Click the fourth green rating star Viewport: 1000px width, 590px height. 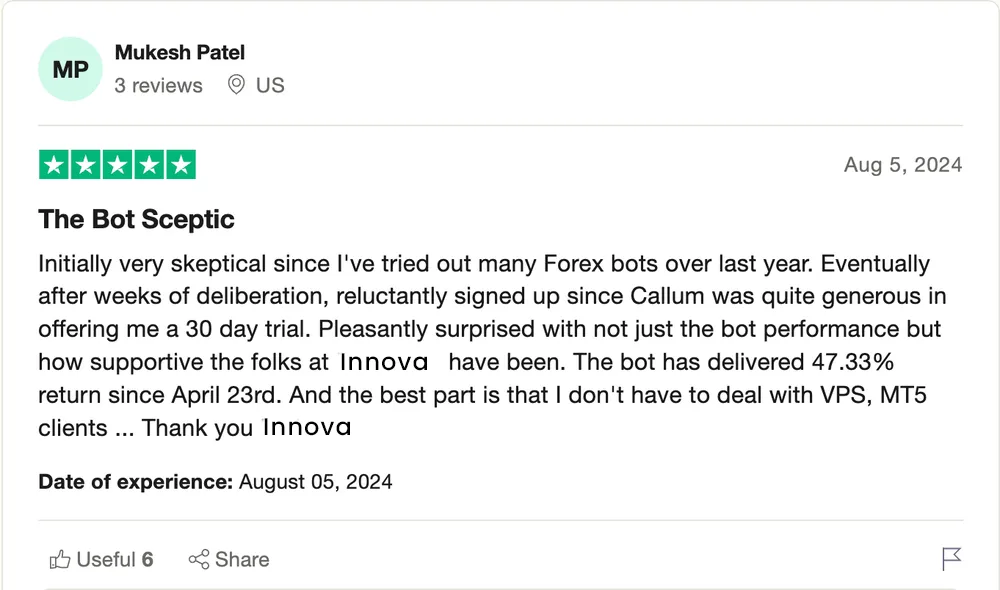click(149, 165)
